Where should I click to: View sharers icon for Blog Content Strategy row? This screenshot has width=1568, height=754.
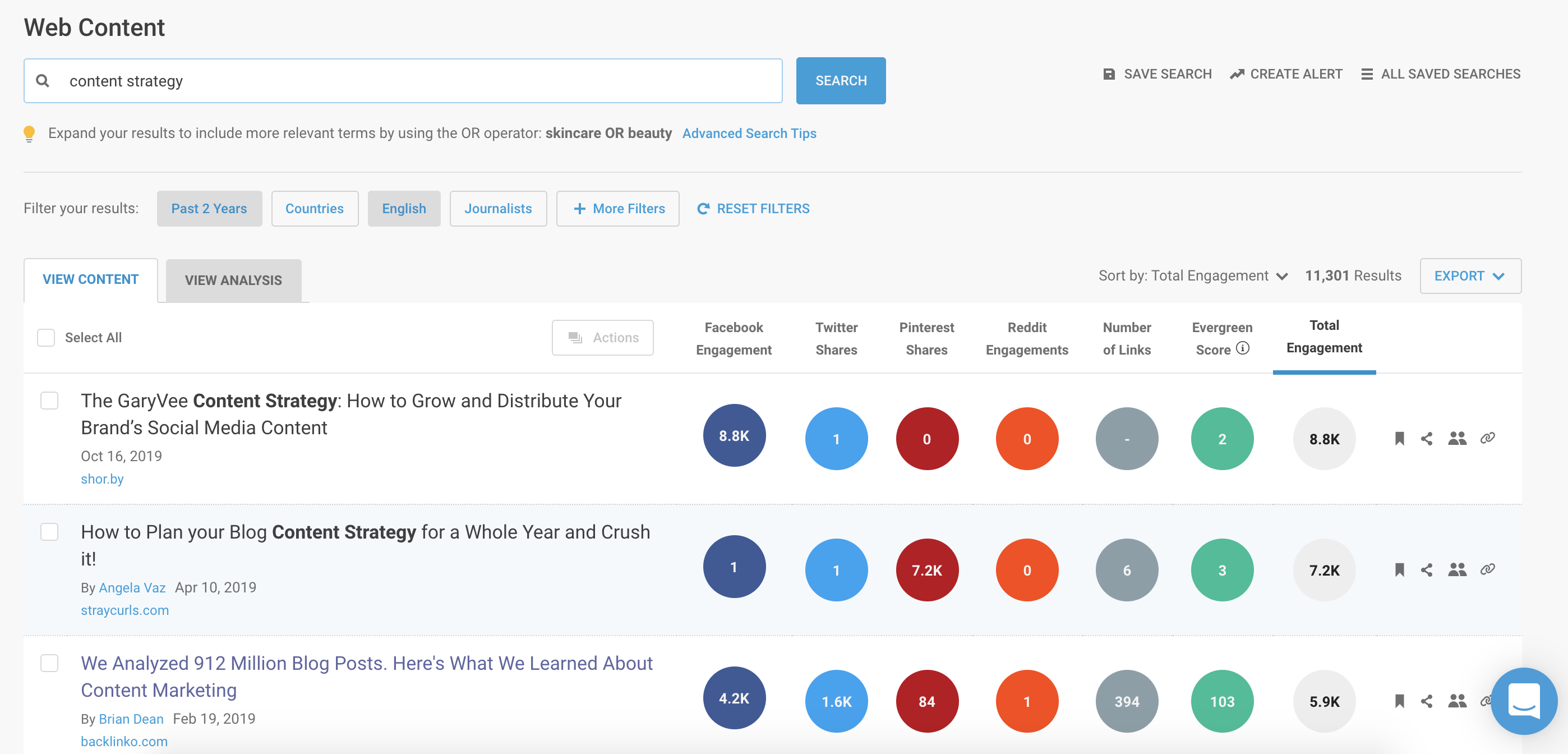1456,569
